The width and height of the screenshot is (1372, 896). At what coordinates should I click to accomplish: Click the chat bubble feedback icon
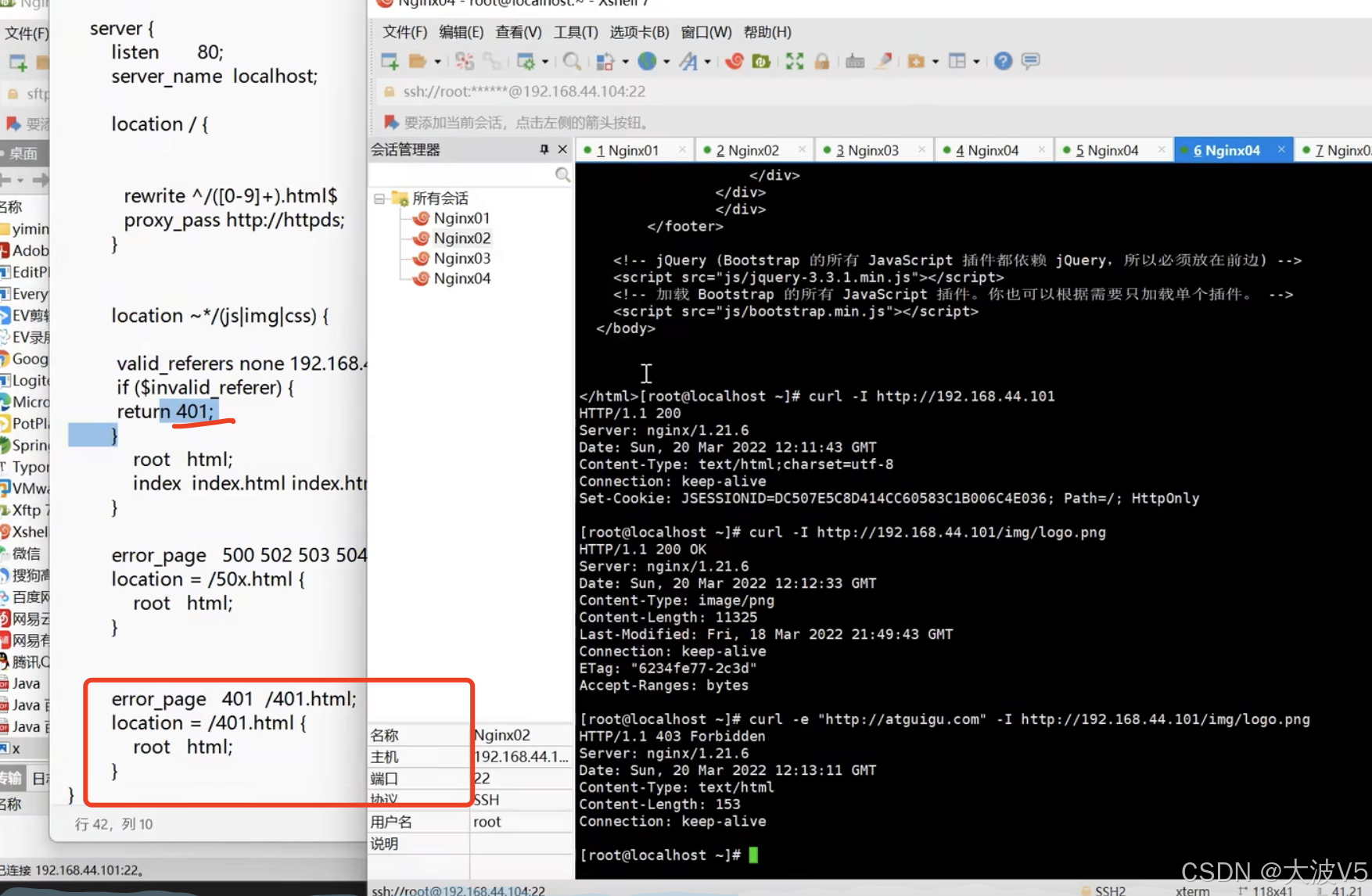(1031, 61)
